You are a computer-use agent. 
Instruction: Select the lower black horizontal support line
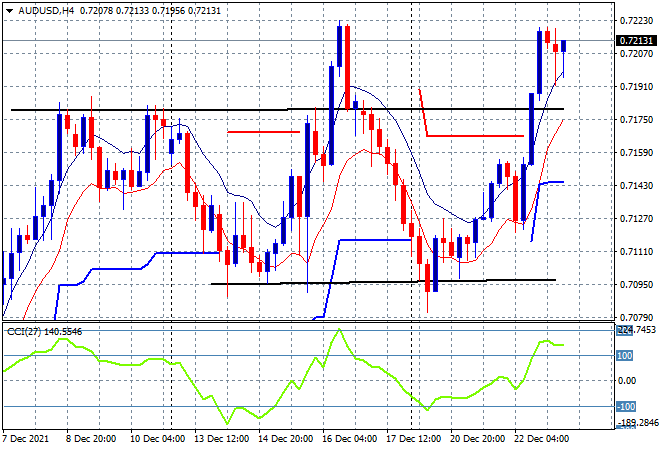pos(383,282)
